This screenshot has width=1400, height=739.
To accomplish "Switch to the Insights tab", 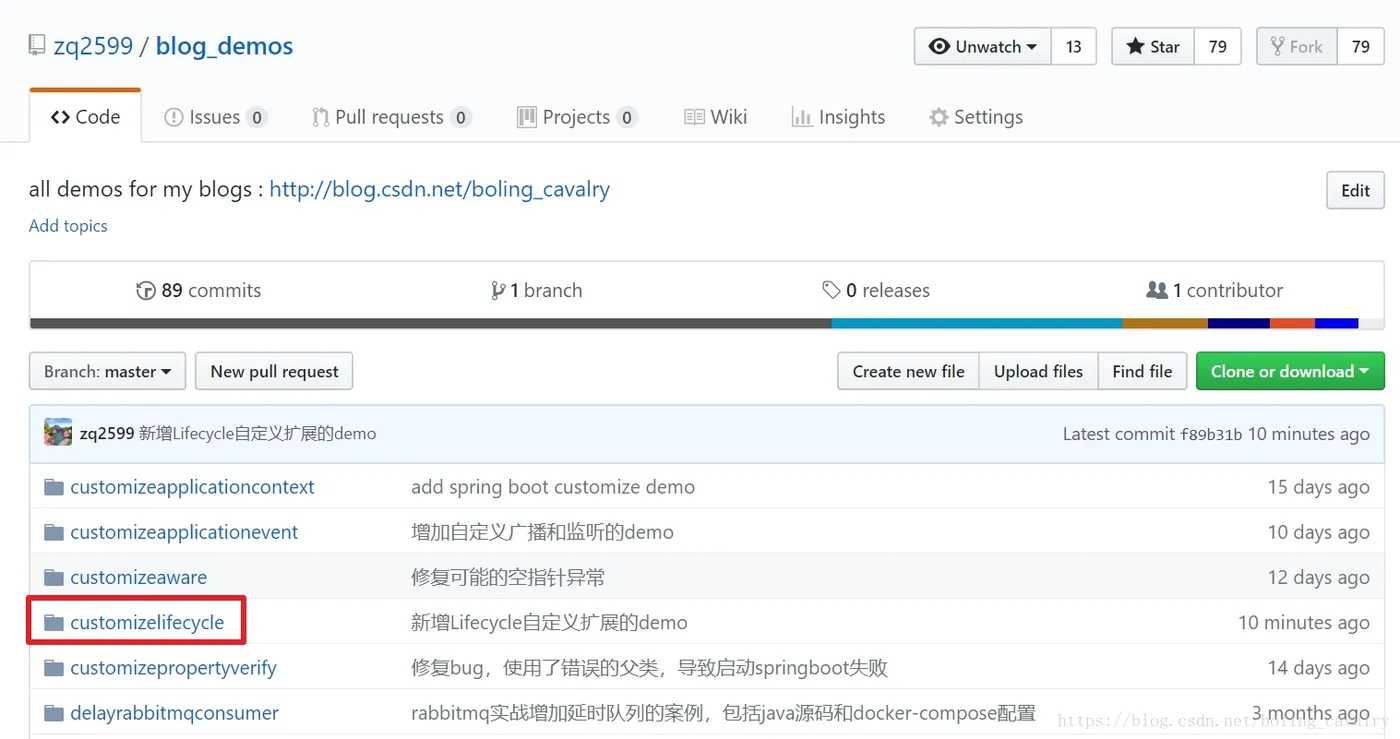I will 838,117.
